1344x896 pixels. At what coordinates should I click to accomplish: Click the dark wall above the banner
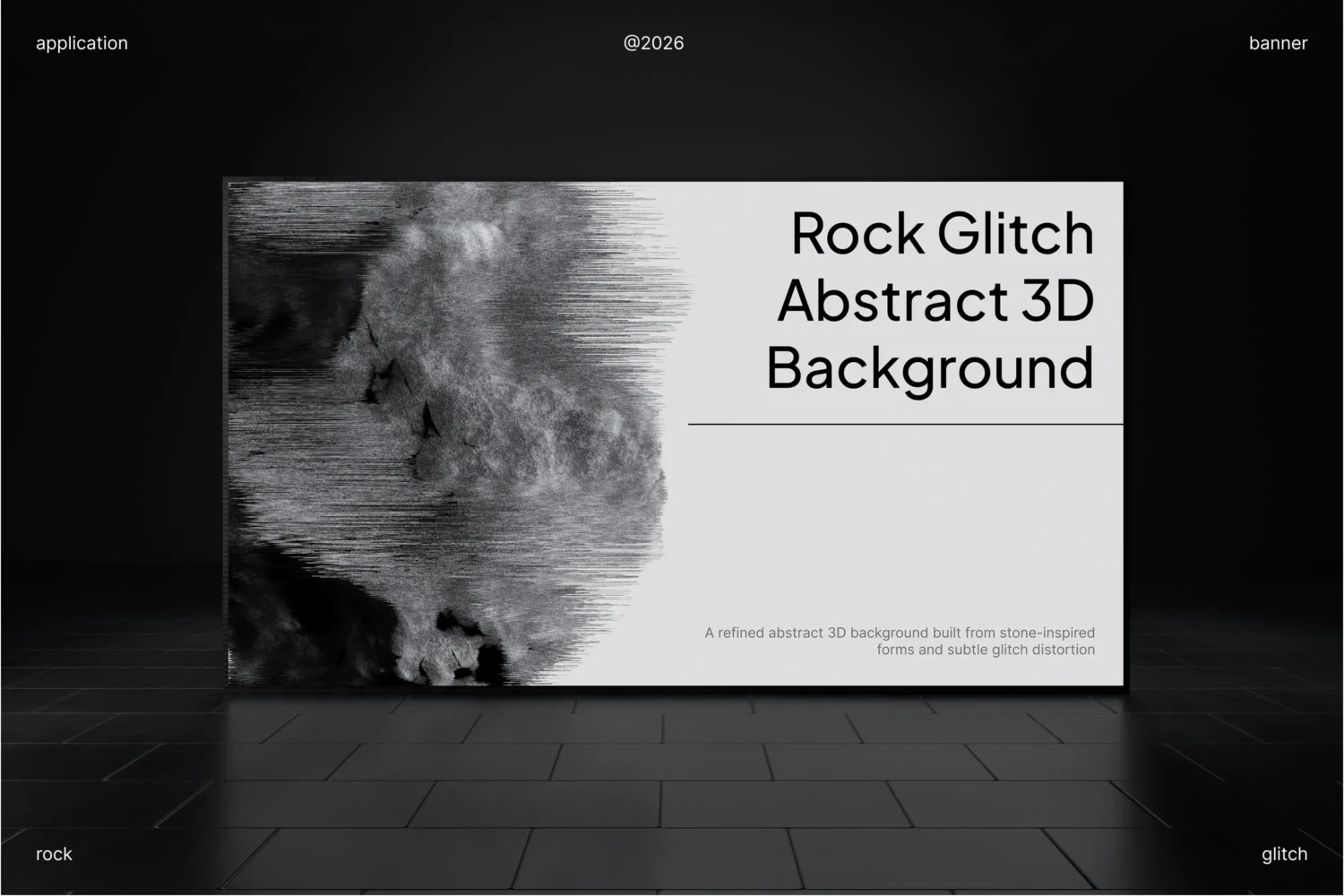pos(672,116)
